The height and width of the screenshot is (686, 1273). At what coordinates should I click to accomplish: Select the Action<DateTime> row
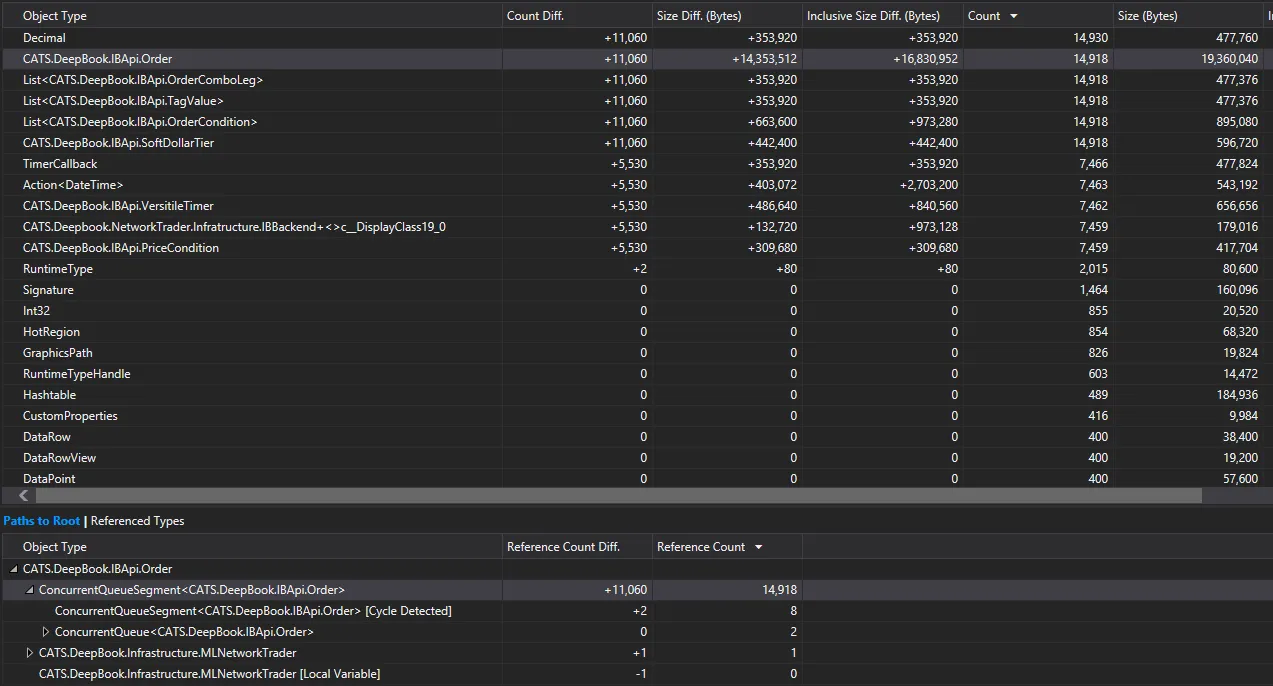point(636,185)
